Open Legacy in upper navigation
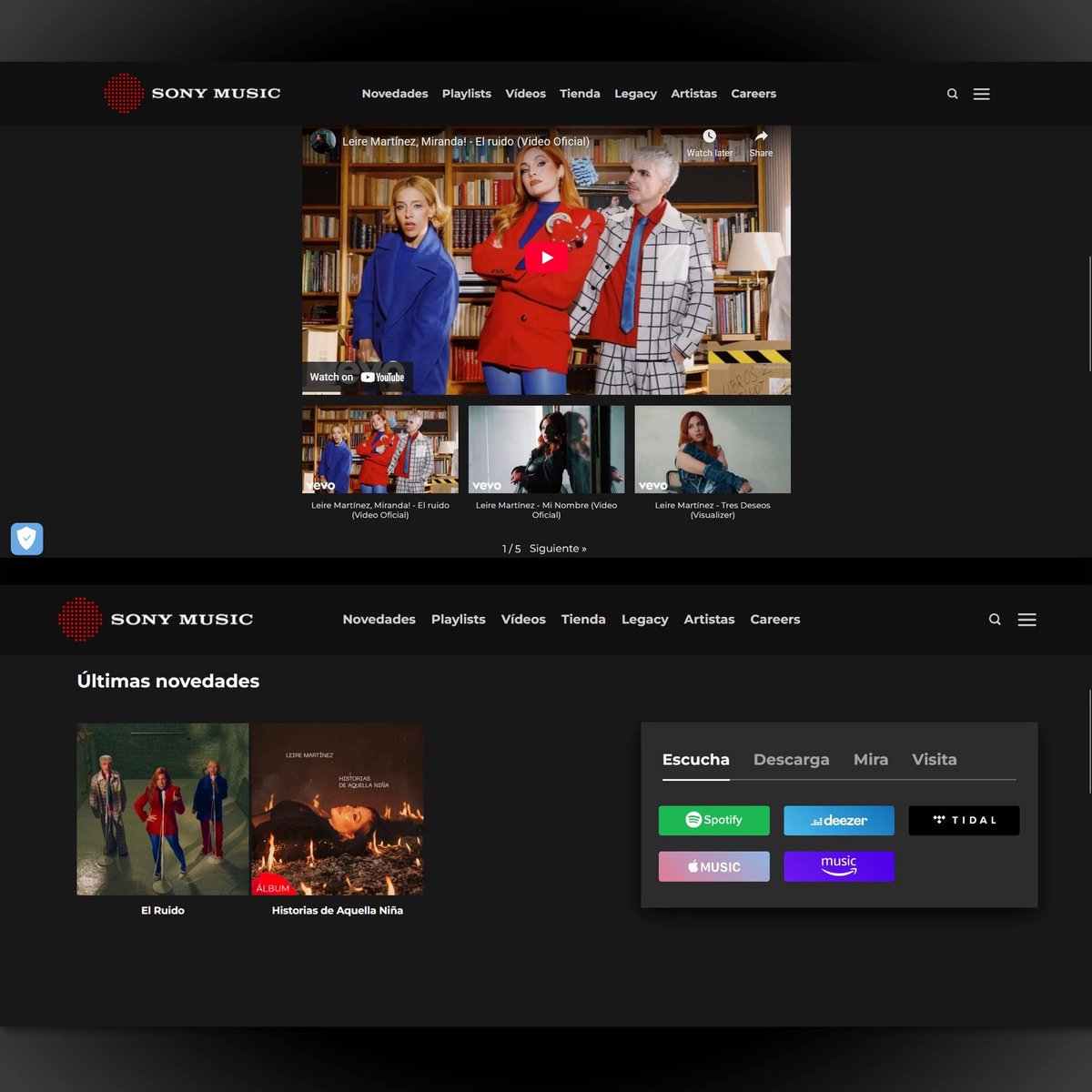The image size is (1092, 1092). [635, 94]
